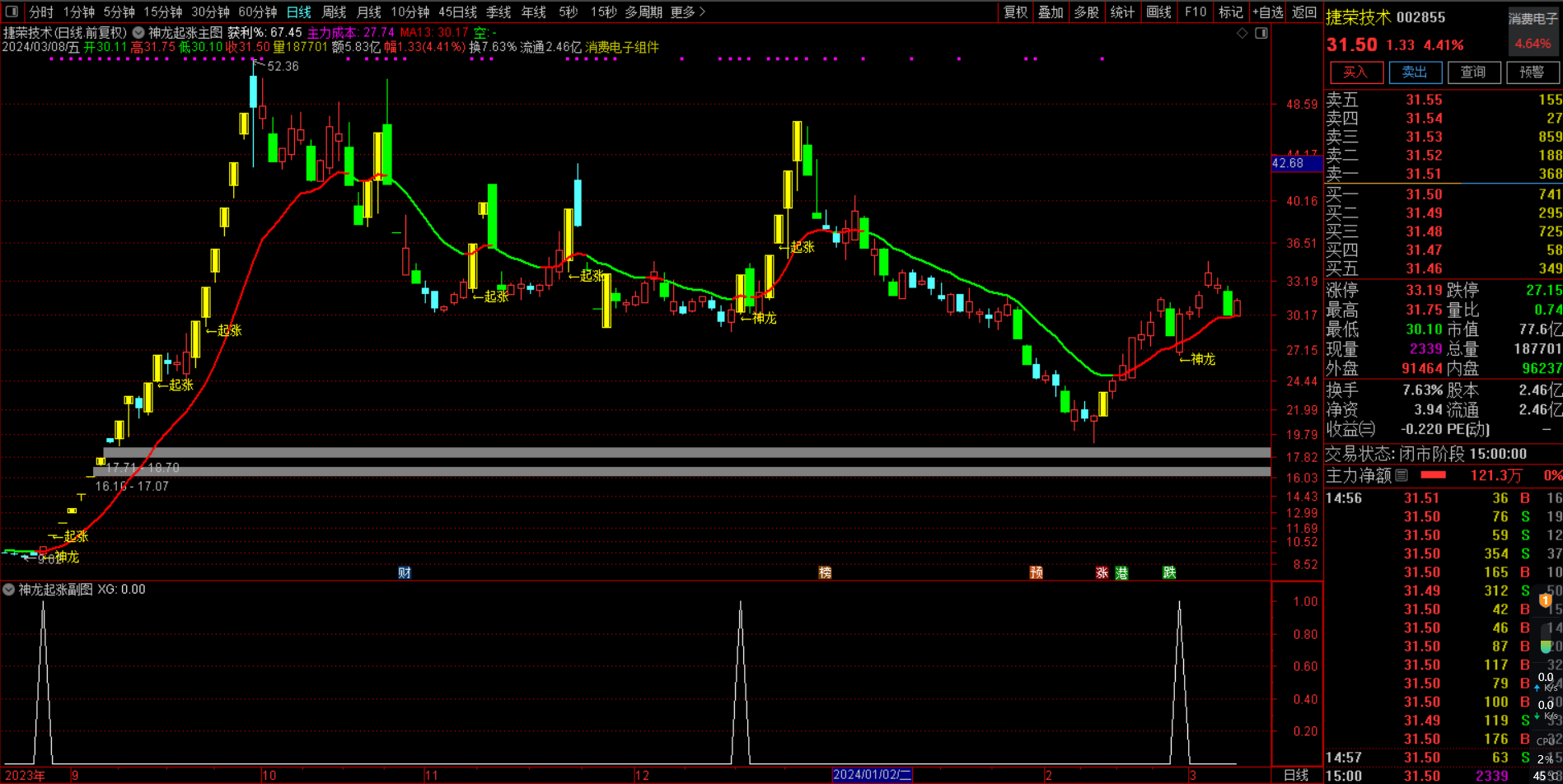The width and height of the screenshot is (1563, 784).
Task: Open 主力净额 details list icon
Action: point(1402,475)
